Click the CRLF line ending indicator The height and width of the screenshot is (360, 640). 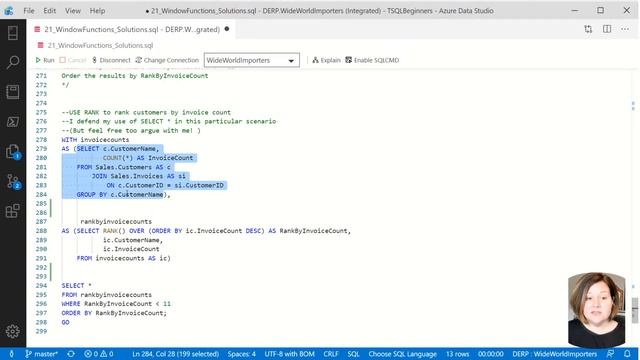point(331,354)
